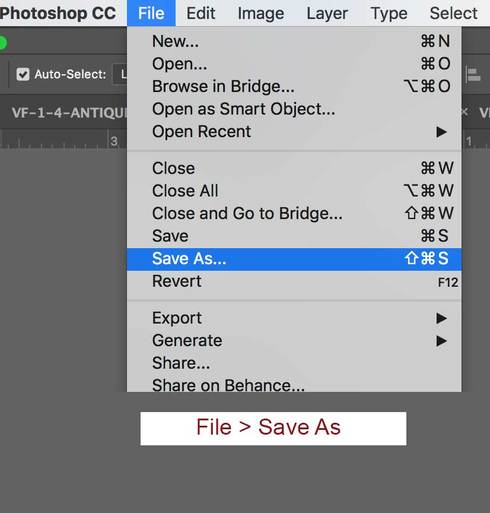490x513 pixels.
Task: Select the VF-1-4-ANTIQUE document tab
Action: coord(69,113)
